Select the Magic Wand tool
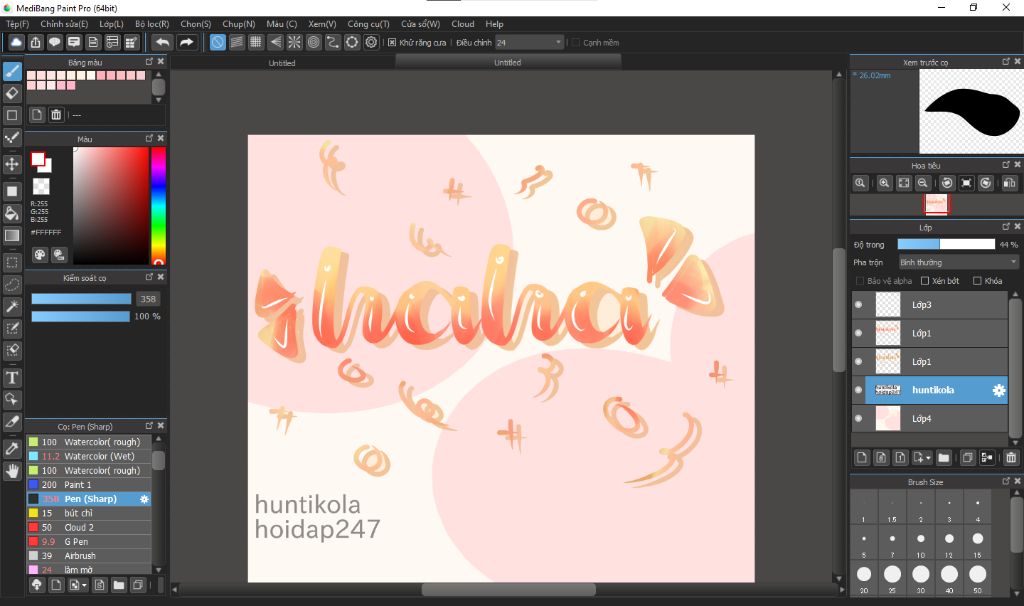The width and height of the screenshot is (1024, 606). tap(12, 306)
